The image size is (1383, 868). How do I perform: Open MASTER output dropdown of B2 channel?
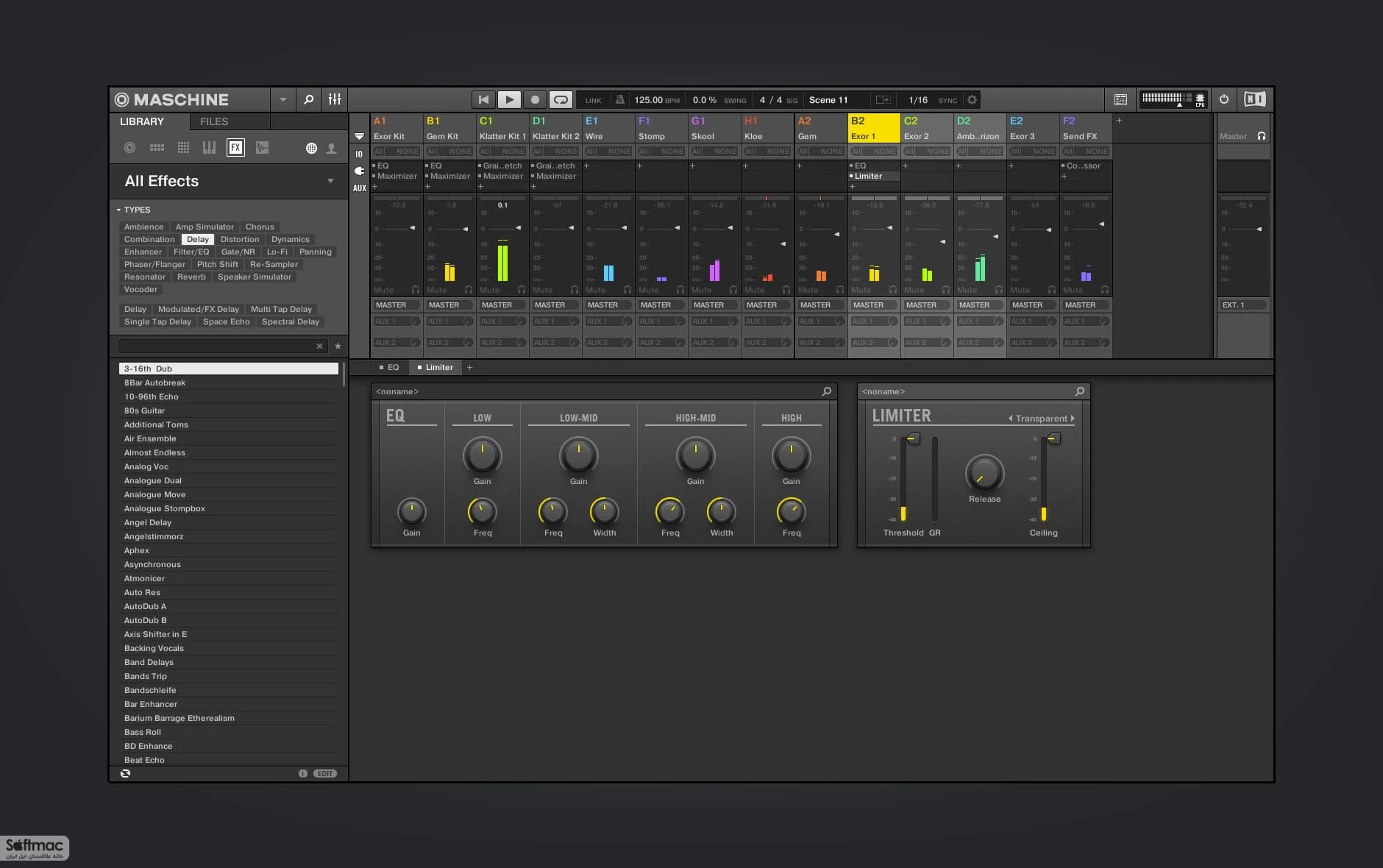(874, 305)
